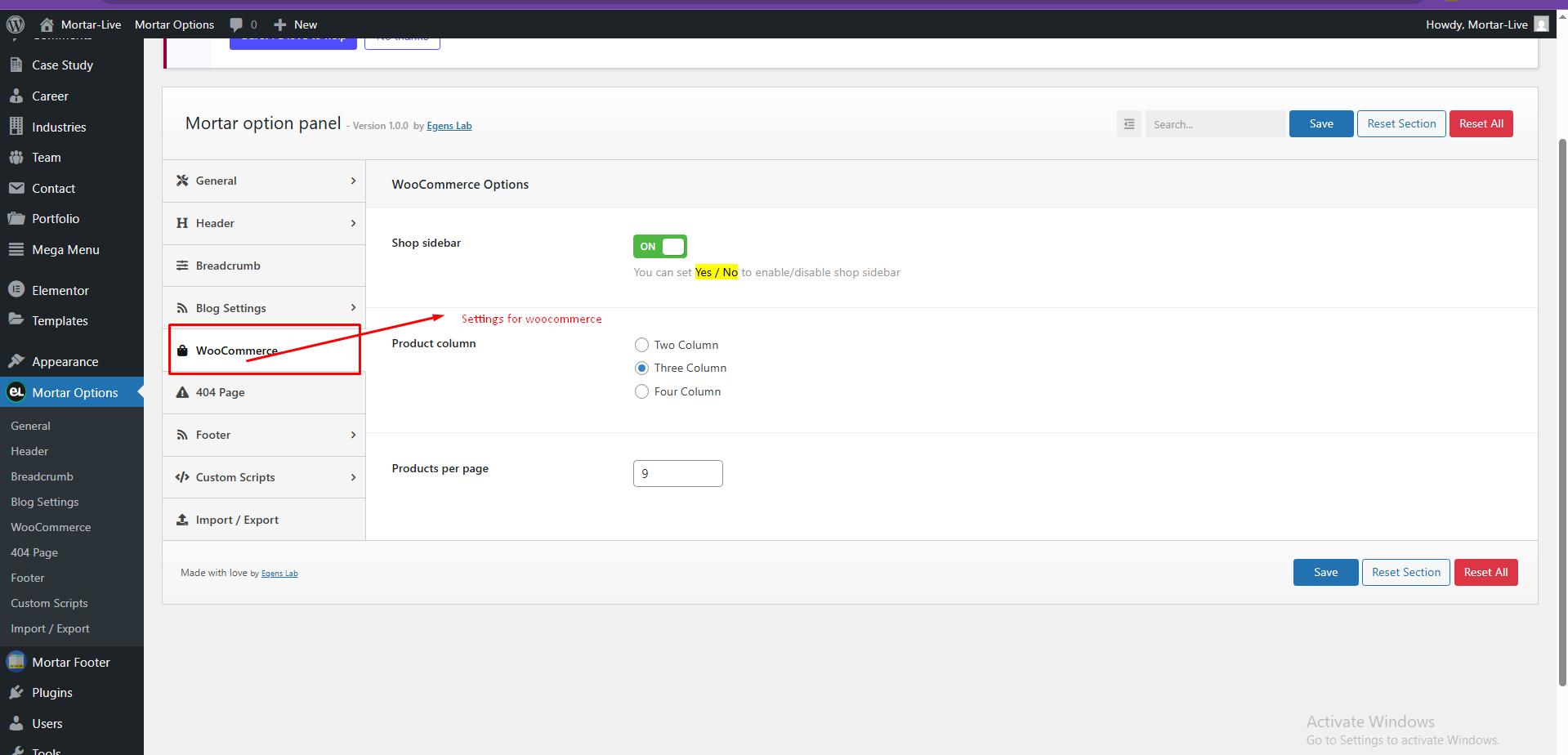Expand the Blog Settings section arrow
The width and height of the screenshot is (1568, 755).
click(x=353, y=308)
